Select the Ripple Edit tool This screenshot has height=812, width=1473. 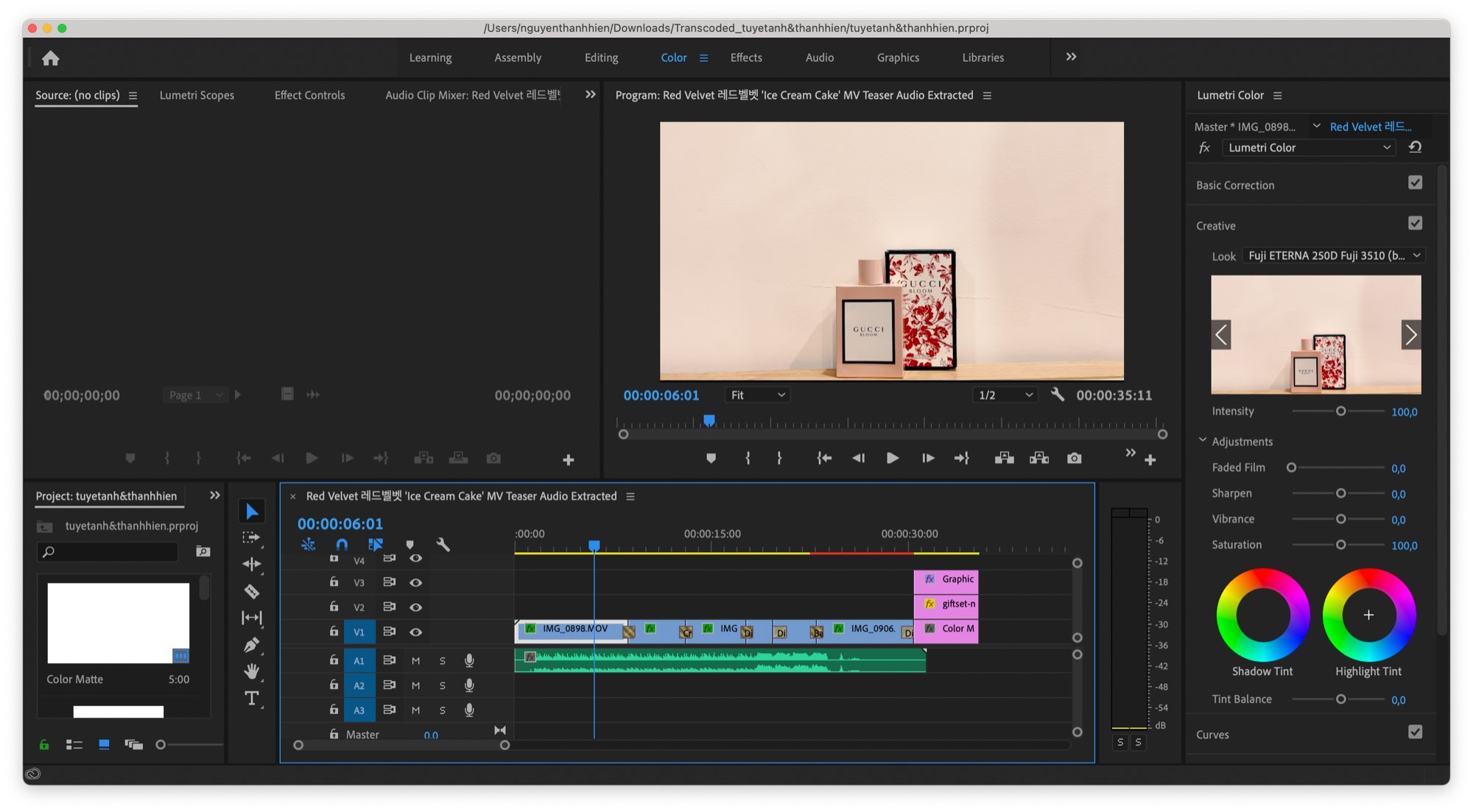(251, 565)
